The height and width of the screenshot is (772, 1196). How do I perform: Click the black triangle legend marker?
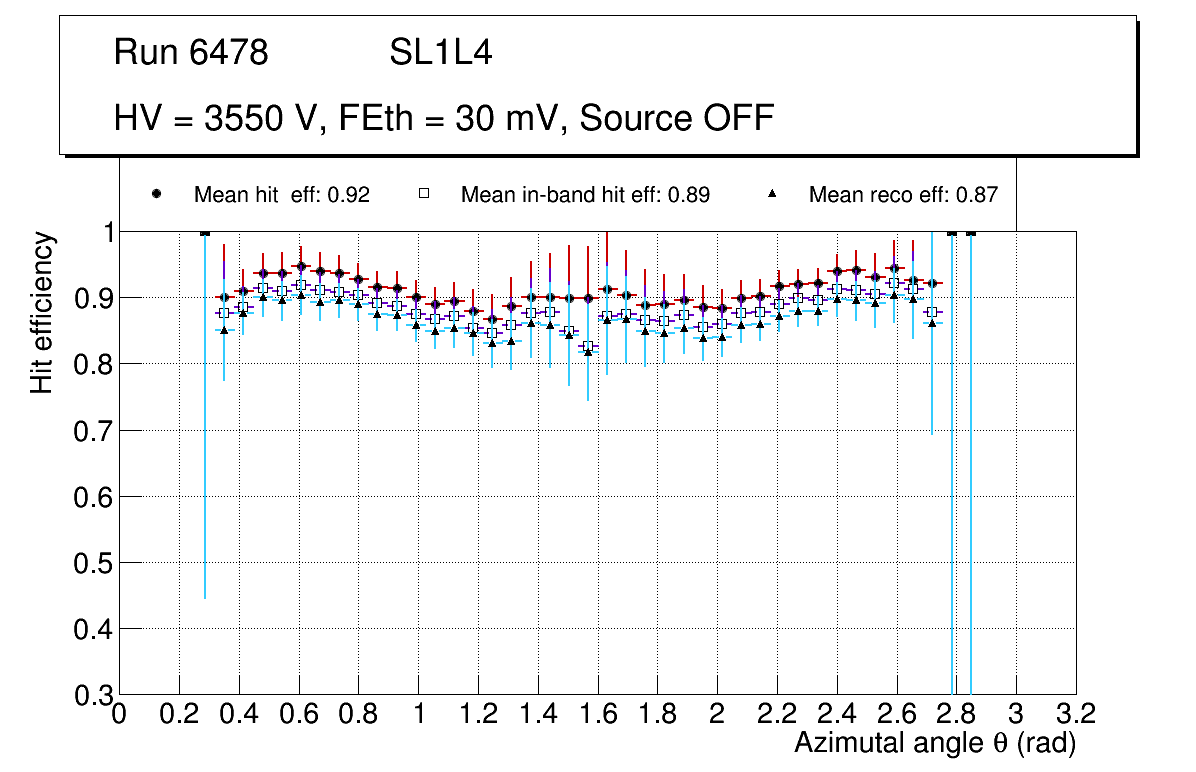(772, 195)
